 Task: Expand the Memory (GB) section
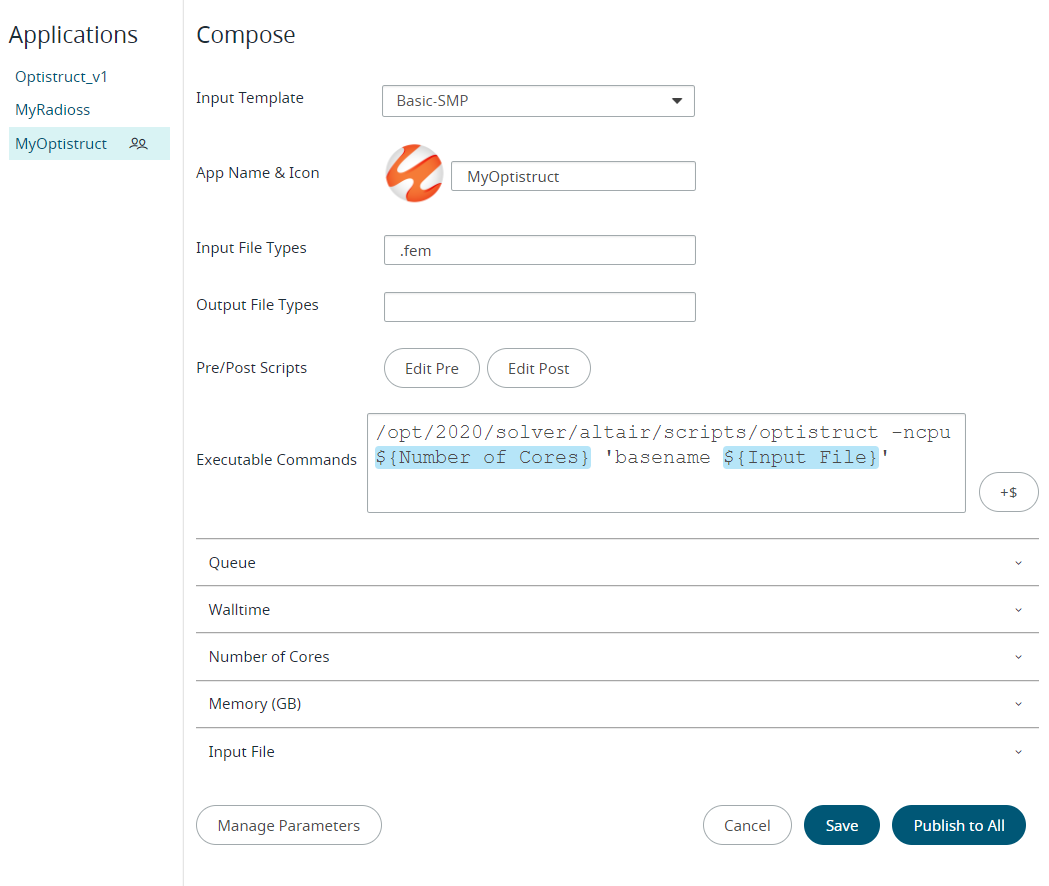click(617, 704)
